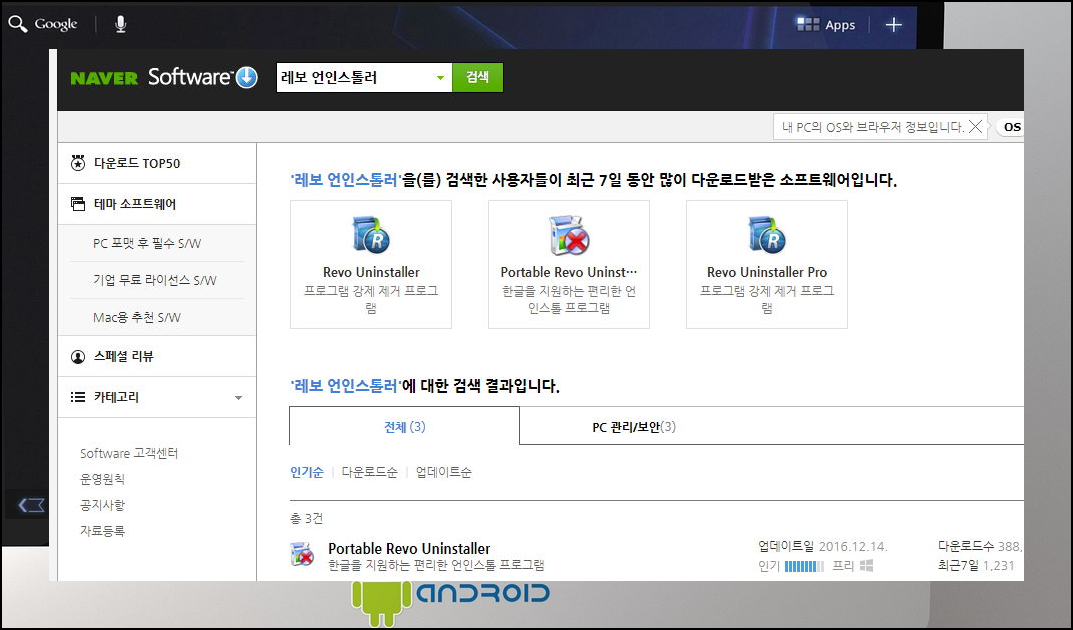Switch to the PC 관리/보안 (3) tab

point(634,427)
